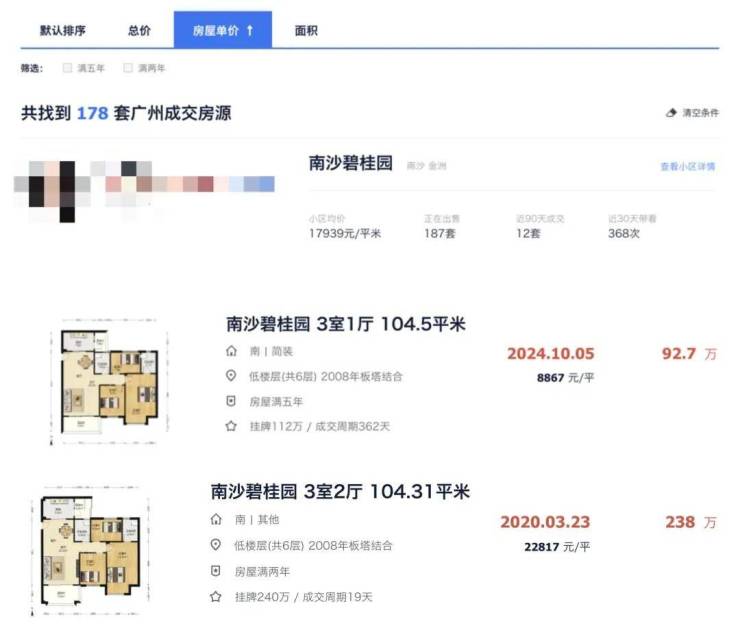Image resolution: width=740 pixels, height=641 pixels.
Task: Open 查看小区详情 link
Action: coord(688,166)
